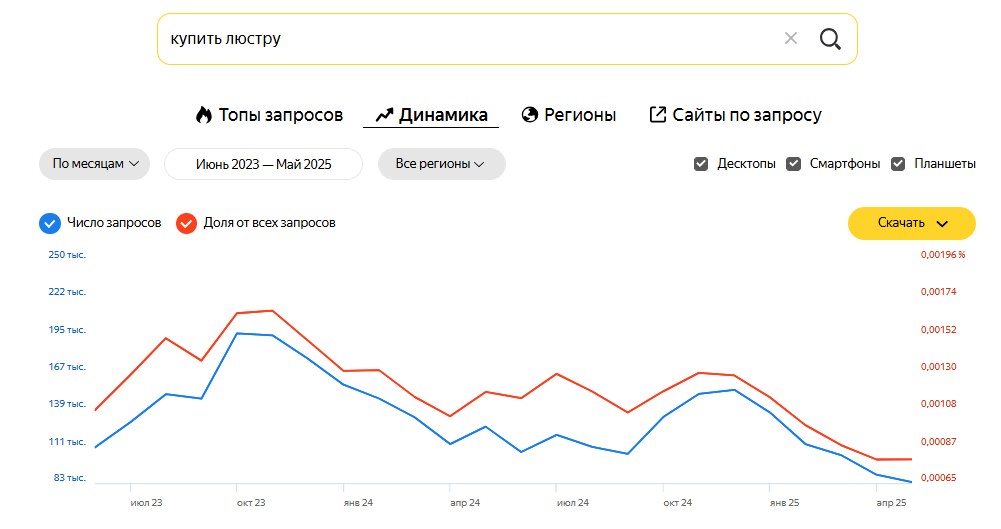This screenshot has width=1001, height=529.
Task: Switch to the Регионы tab
Action: pyautogui.click(x=580, y=115)
